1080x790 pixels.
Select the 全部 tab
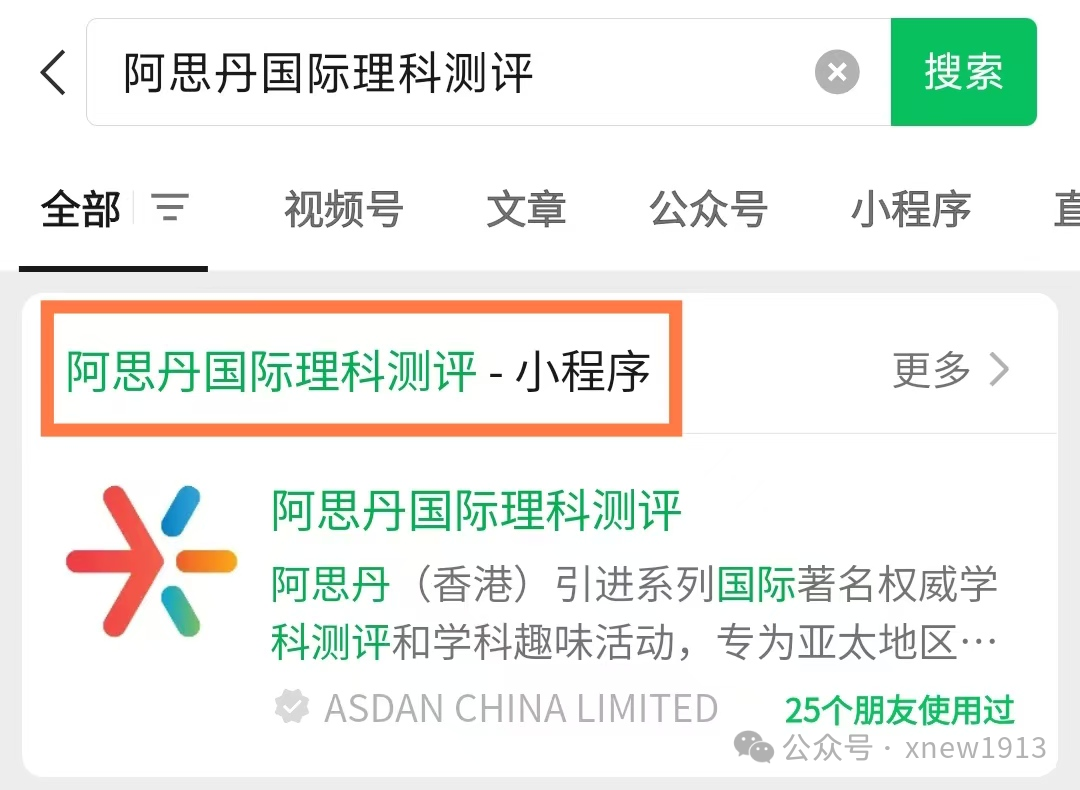pos(81,209)
